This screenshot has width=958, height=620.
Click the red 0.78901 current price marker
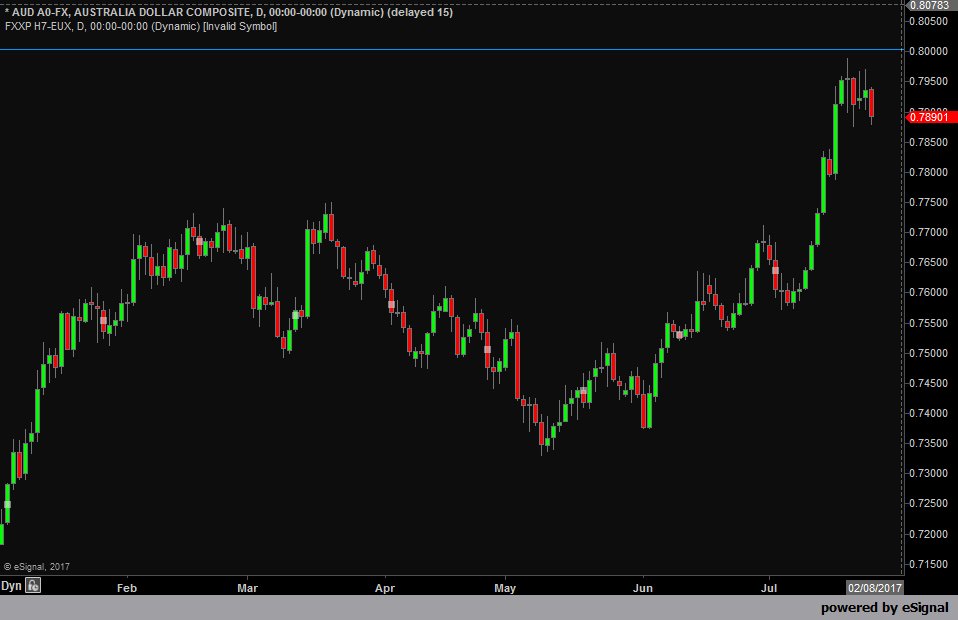point(929,117)
